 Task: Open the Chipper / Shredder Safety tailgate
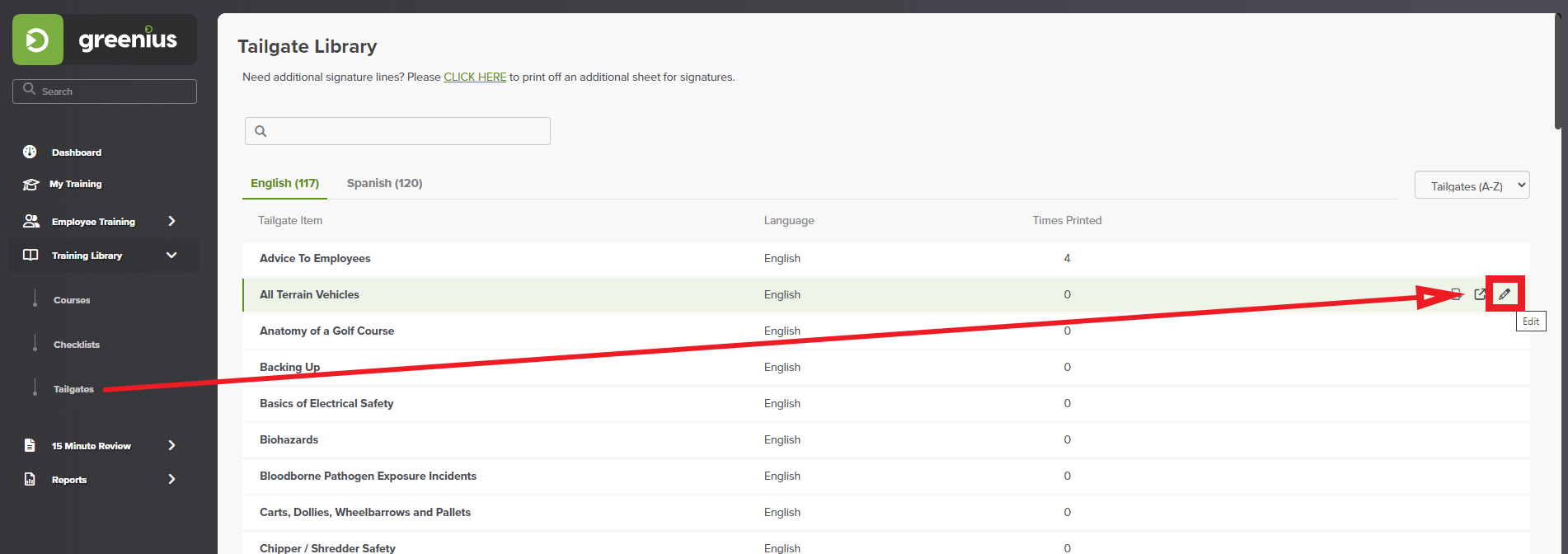pos(327,547)
